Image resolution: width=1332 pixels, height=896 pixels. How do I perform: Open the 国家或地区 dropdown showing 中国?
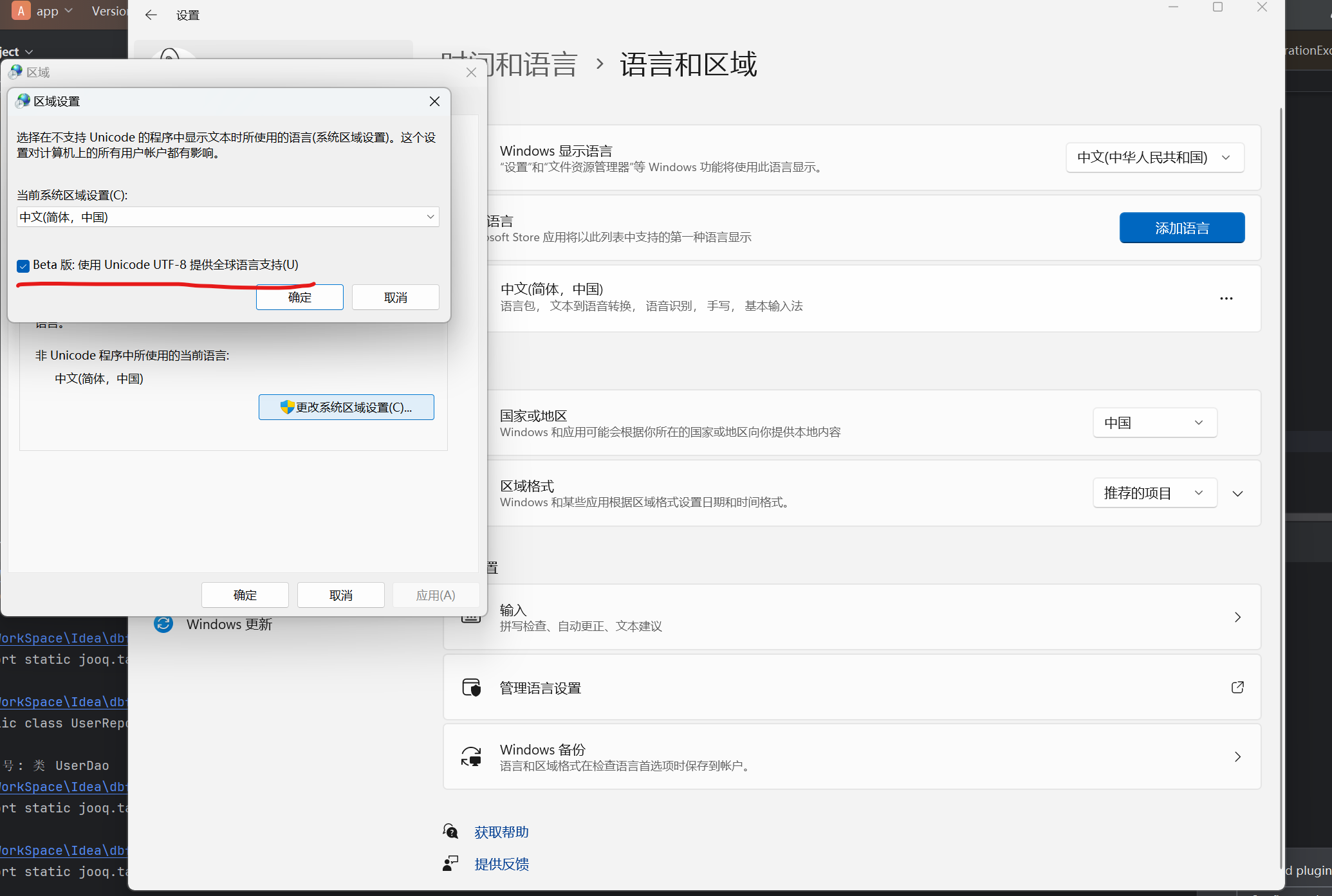pos(1154,423)
